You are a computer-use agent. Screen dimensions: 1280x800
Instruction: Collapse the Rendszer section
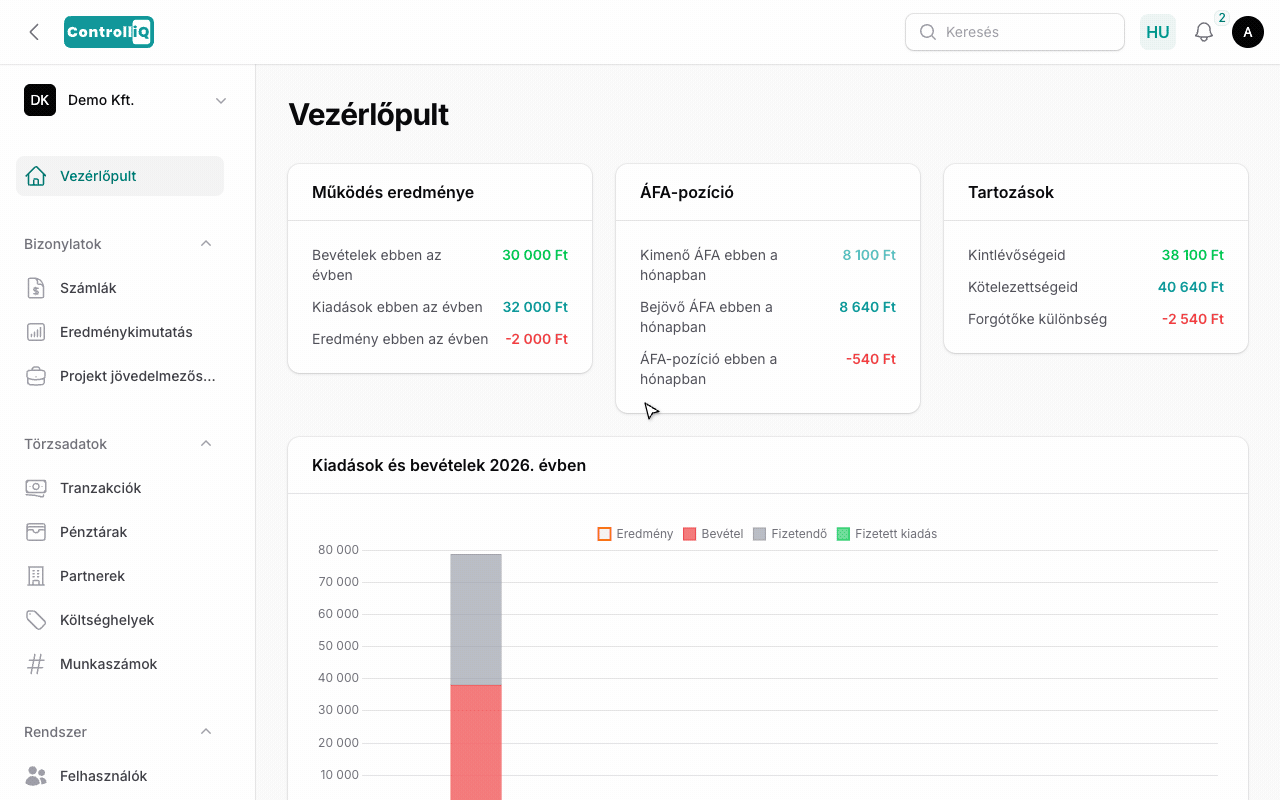click(206, 732)
